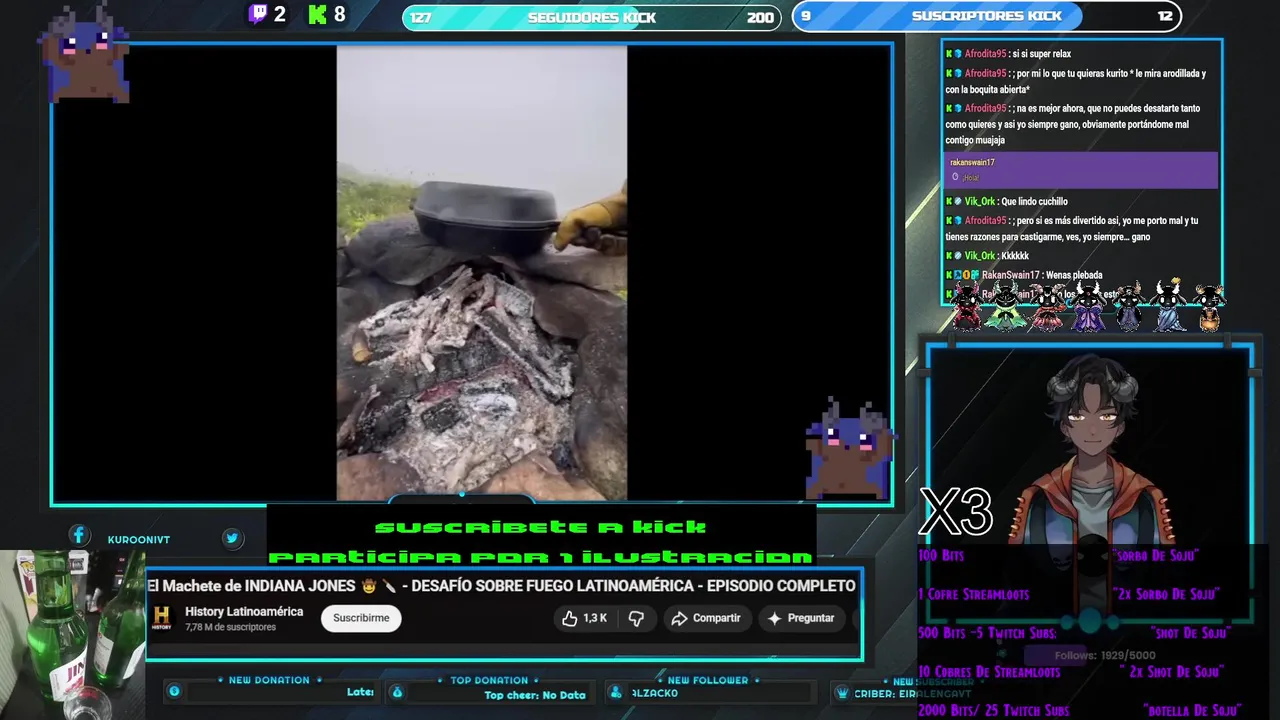
Task: Click the webcam showing green soju bottles
Action: pyautogui.click(x=72, y=635)
